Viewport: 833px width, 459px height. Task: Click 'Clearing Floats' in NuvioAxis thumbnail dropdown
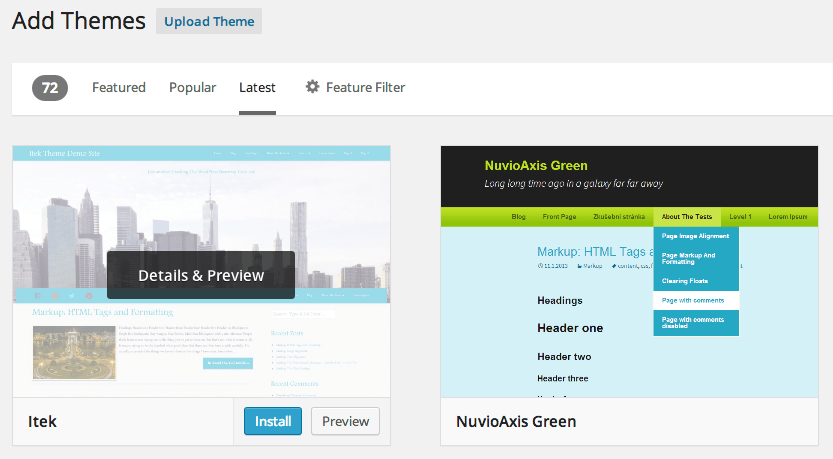tap(685, 280)
